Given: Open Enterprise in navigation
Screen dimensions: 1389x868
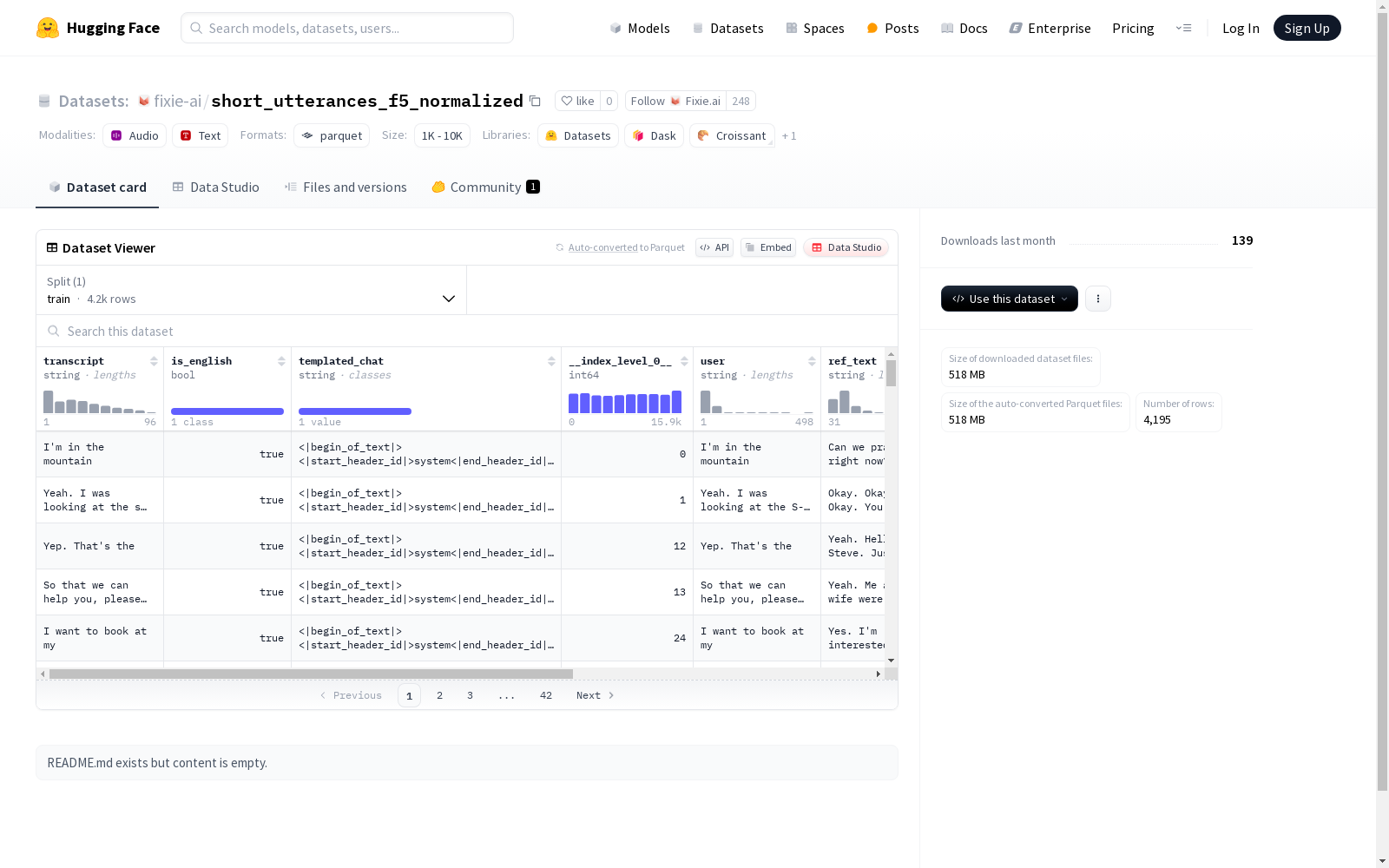Looking at the screenshot, I should [1050, 28].
